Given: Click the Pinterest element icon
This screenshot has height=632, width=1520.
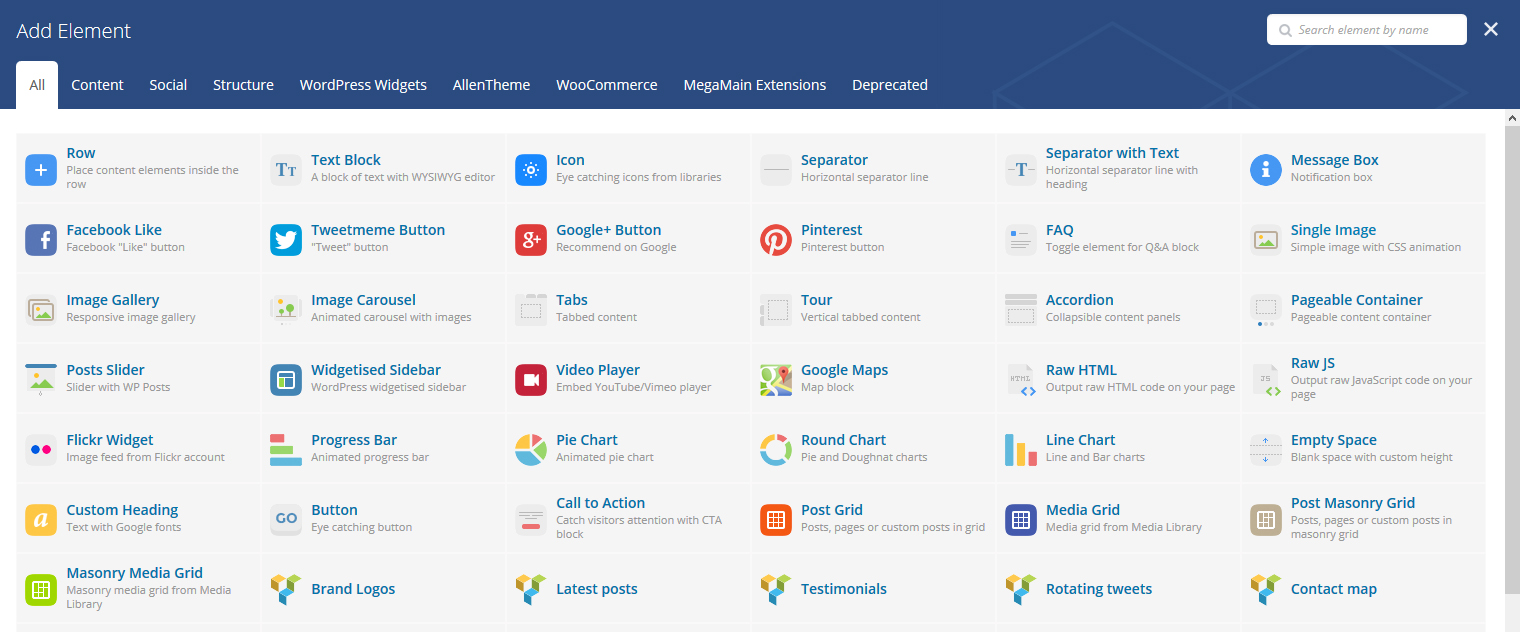Looking at the screenshot, I should point(776,240).
